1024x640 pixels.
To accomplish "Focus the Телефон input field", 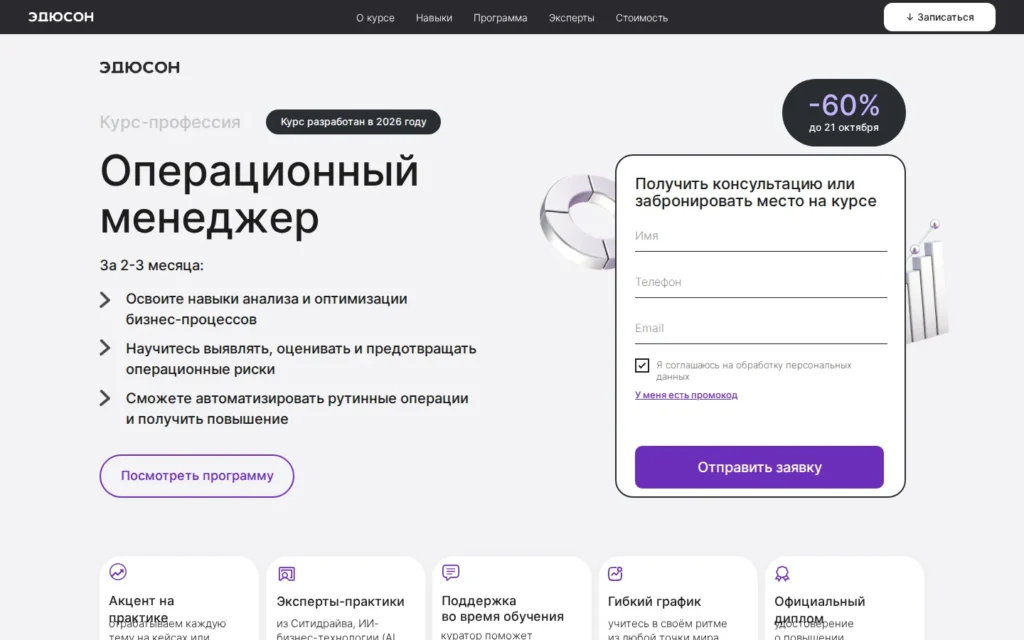I will pos(761,282).
